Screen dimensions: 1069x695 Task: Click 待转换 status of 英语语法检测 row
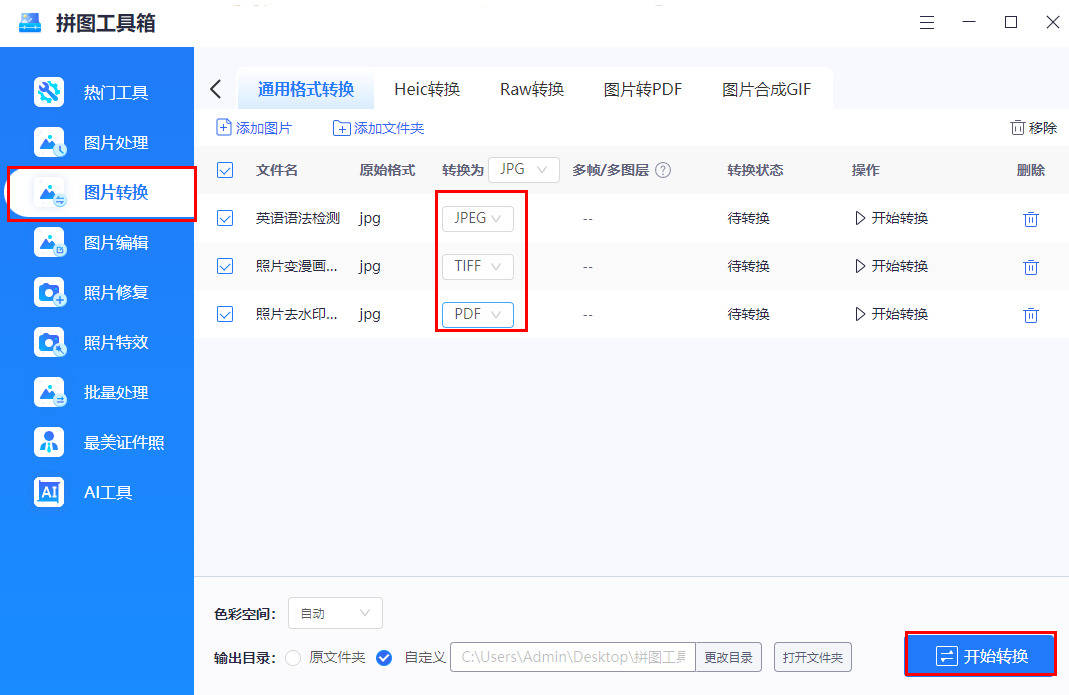[749, 218]
